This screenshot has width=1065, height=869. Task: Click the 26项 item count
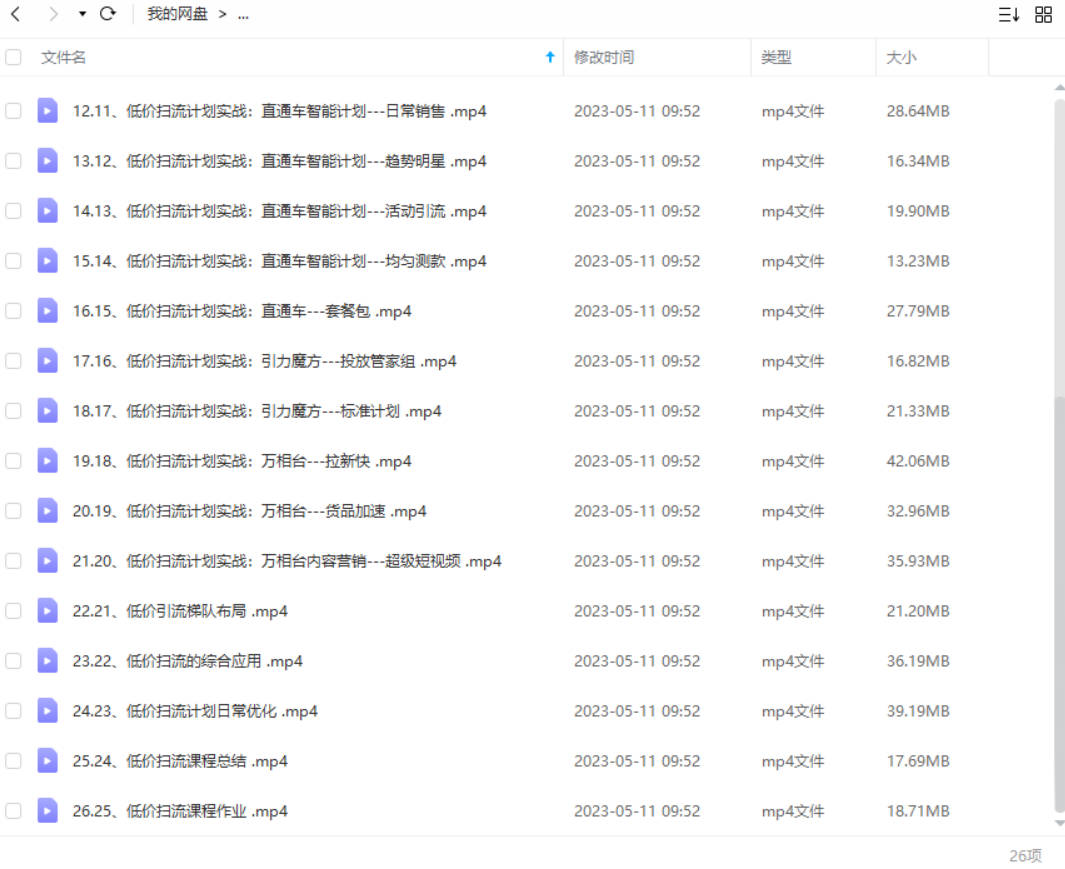[1025, 855]
